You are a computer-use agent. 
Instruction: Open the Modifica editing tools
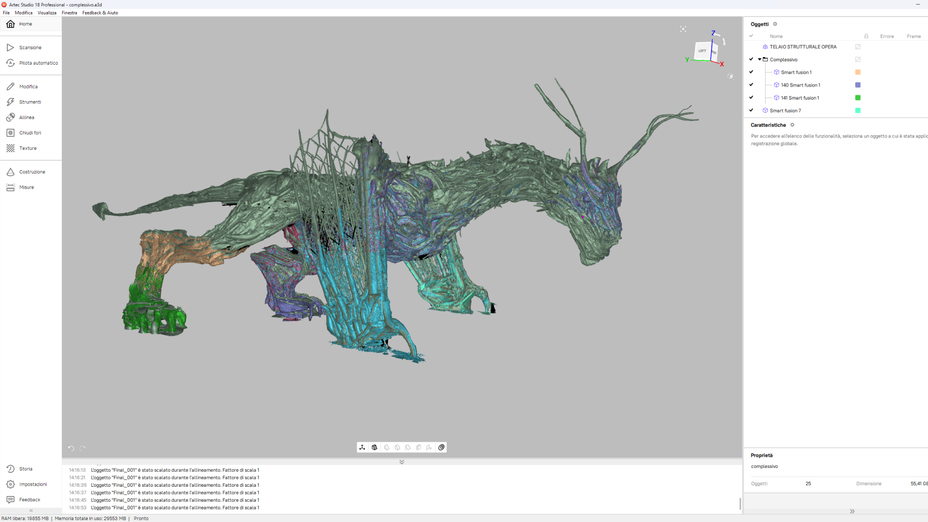pos(30,86)
